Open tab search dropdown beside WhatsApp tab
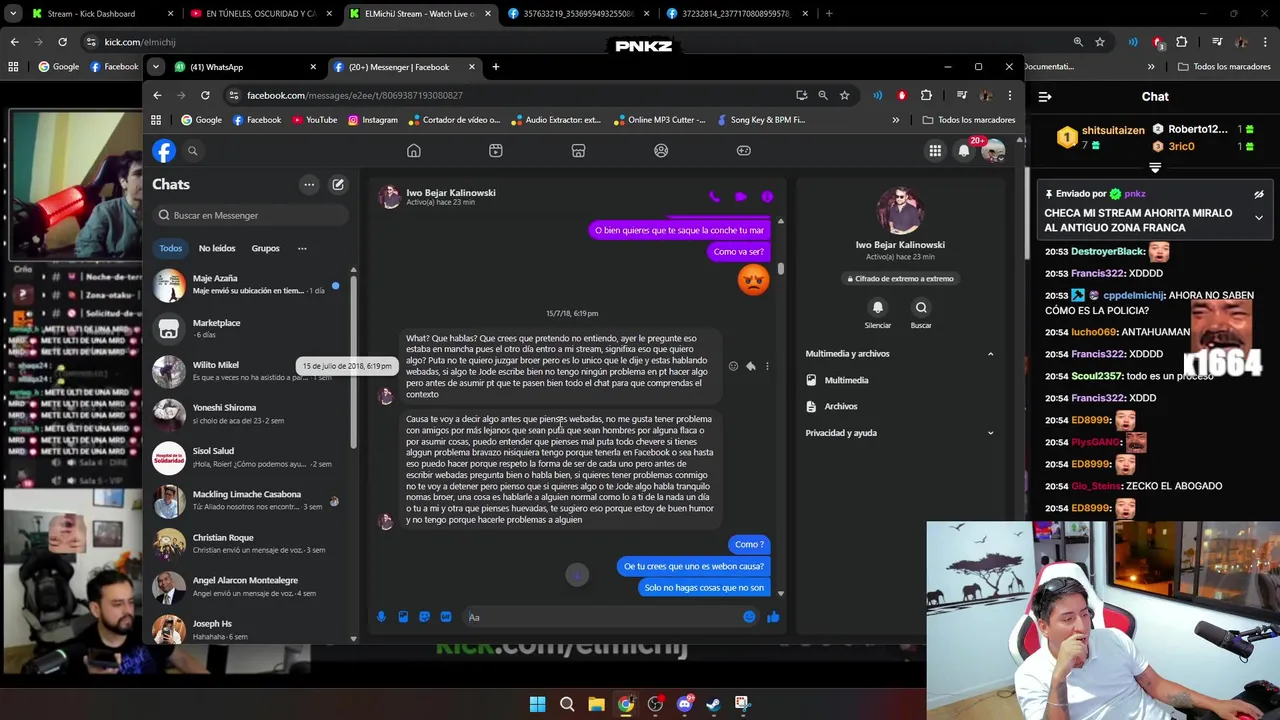 pos(156,67)
